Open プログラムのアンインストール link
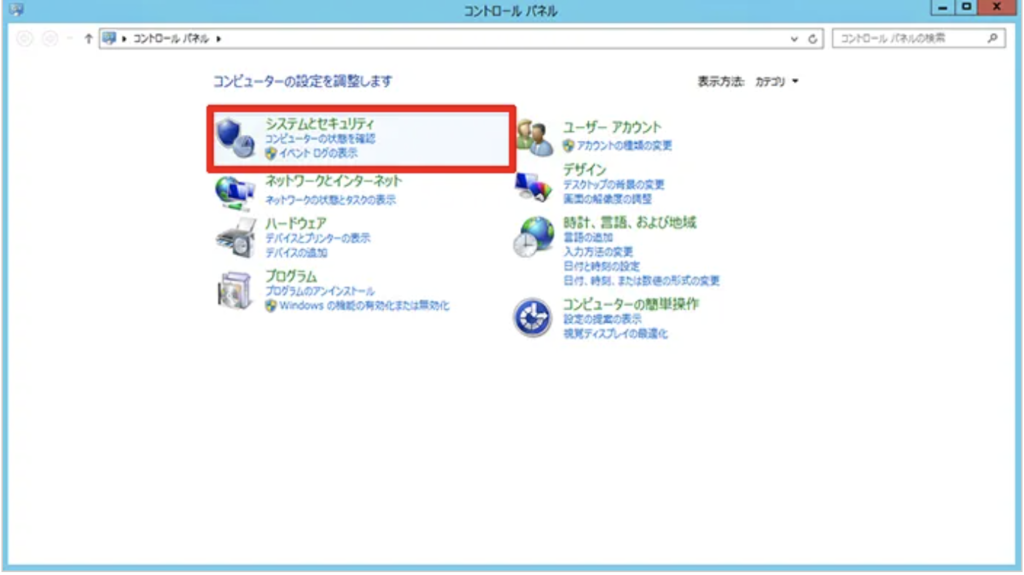The height and width of the screenshot is (575, 1024). point(320,291)
